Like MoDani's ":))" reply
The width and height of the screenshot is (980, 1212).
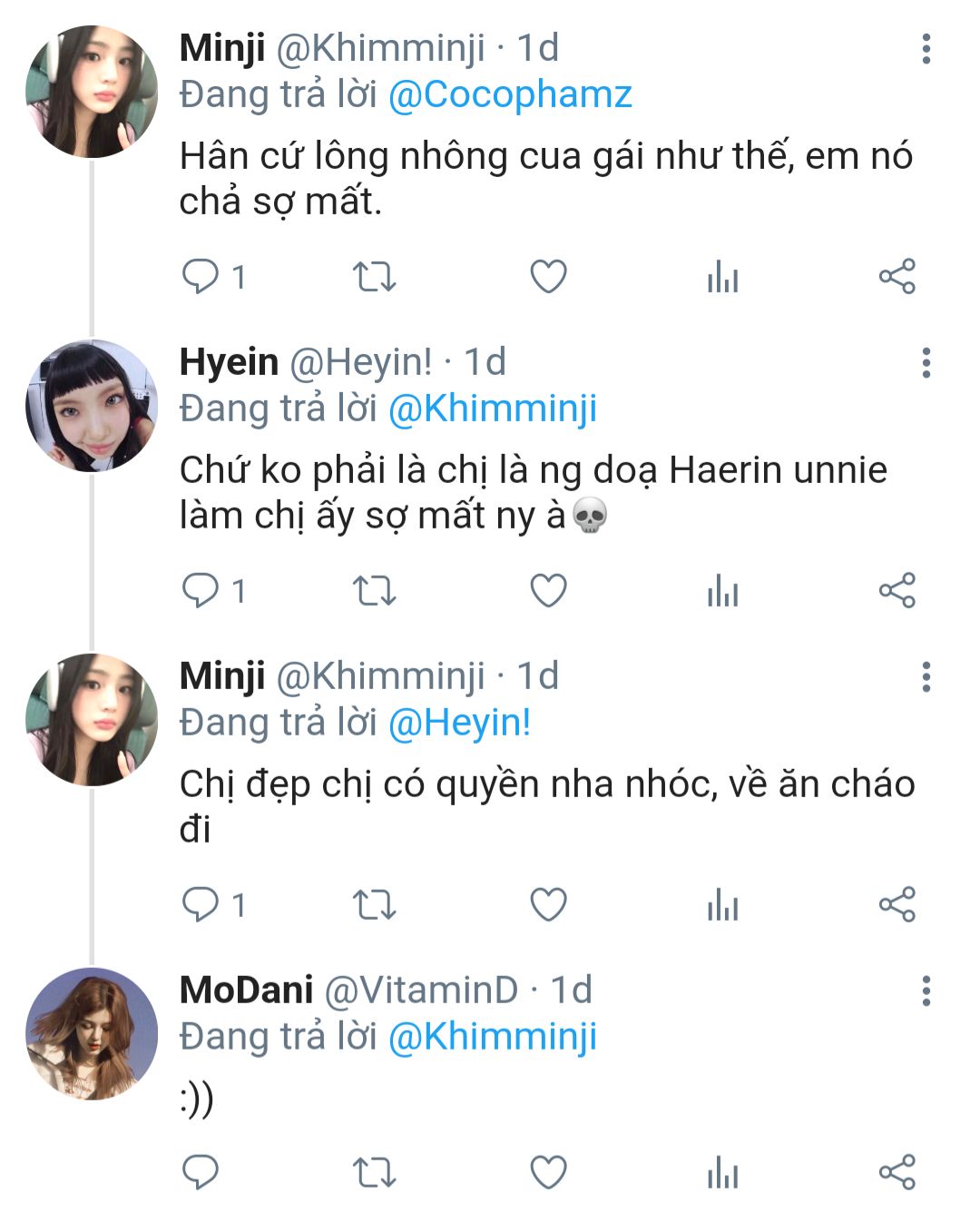548,1172
